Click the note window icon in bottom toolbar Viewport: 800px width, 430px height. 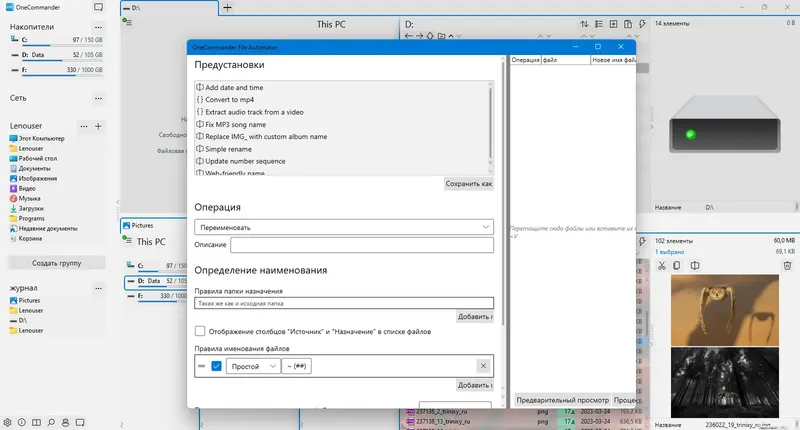point(80,422)
